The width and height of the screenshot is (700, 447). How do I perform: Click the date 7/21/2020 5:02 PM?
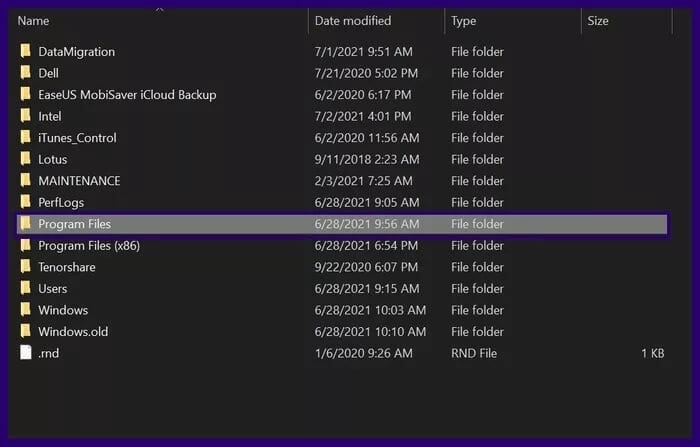(366, 73)
